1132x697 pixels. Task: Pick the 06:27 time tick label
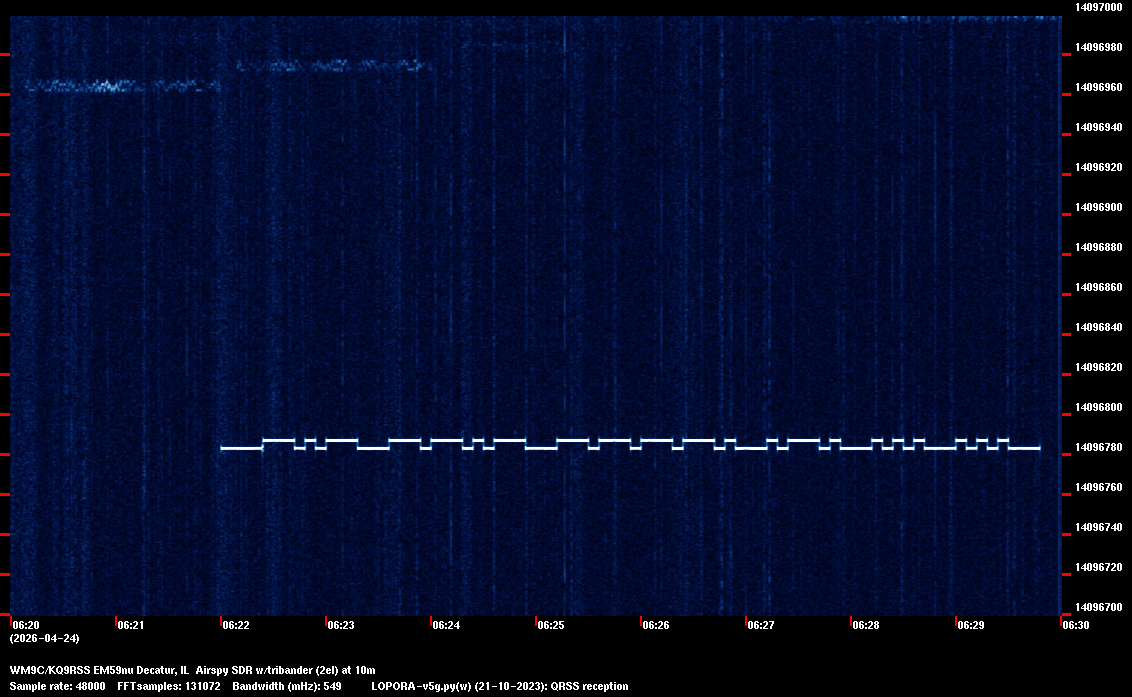761,625
